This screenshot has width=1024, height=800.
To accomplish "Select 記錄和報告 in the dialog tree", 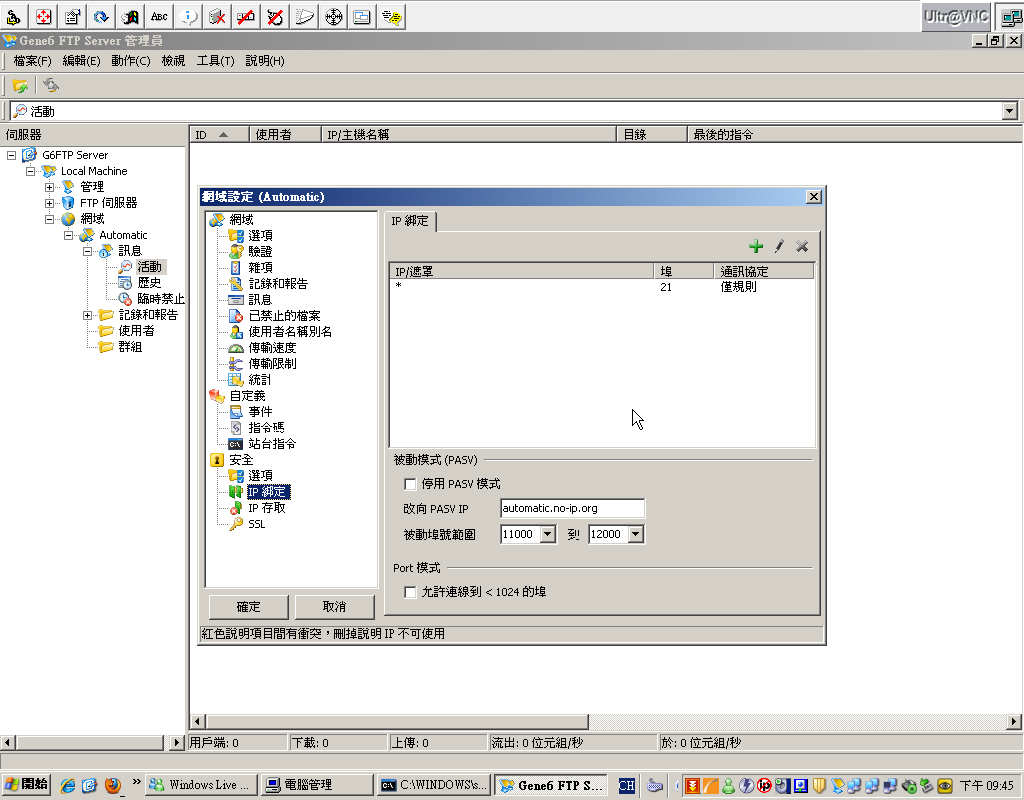I will (278, 283).
